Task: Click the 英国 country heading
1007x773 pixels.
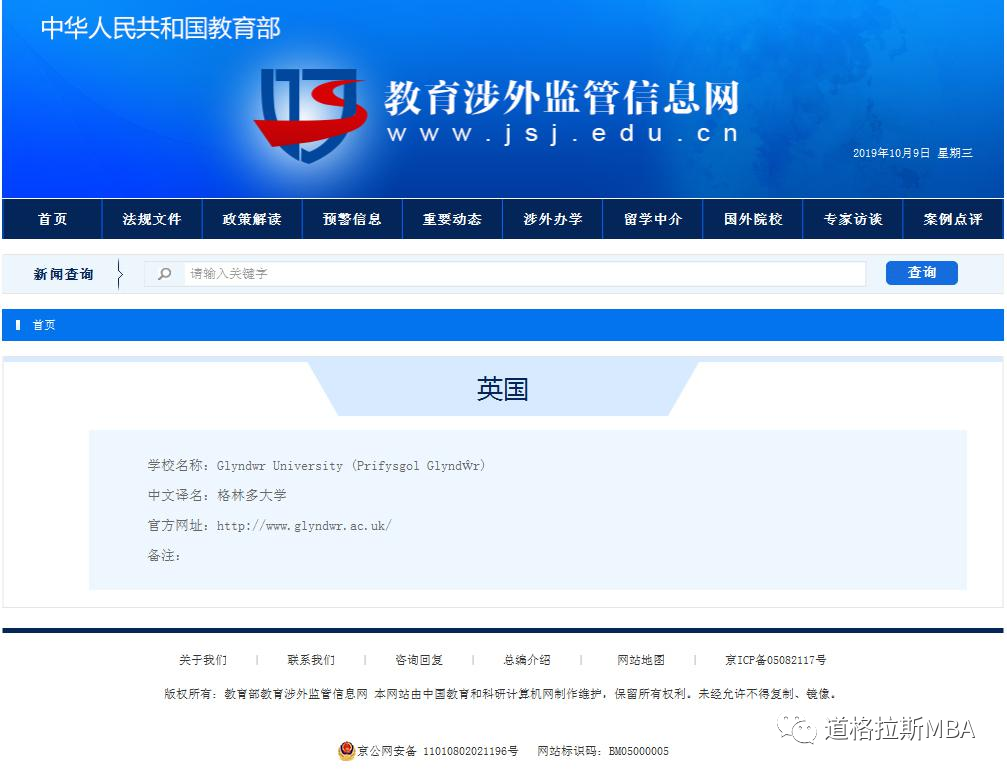Action: (x=502, y=389)
